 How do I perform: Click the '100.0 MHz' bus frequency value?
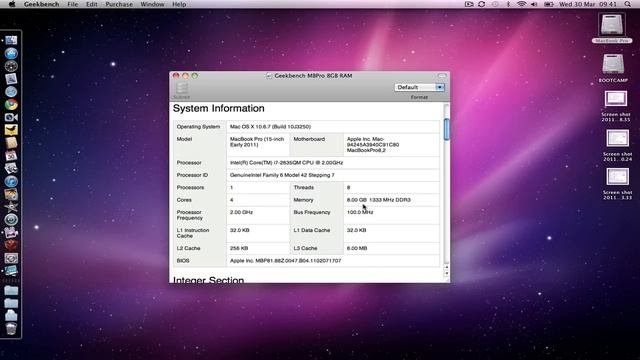click(360, 212)
